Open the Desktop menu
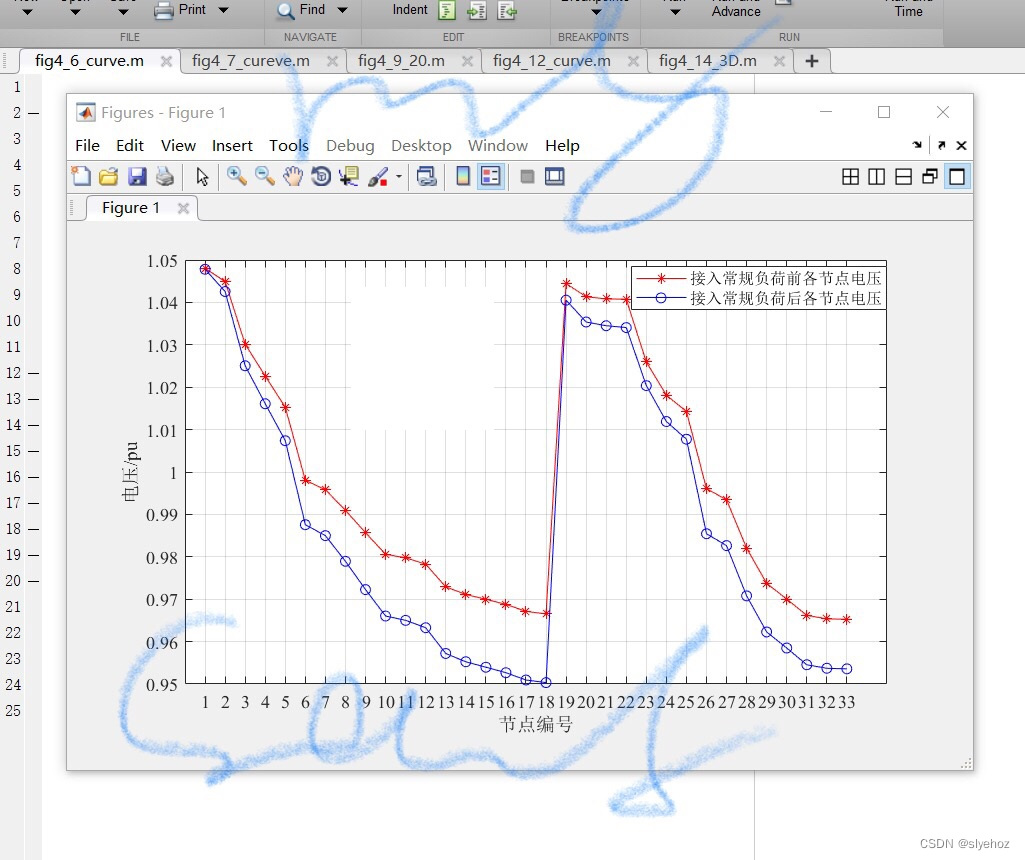 [x=422, y=145]
